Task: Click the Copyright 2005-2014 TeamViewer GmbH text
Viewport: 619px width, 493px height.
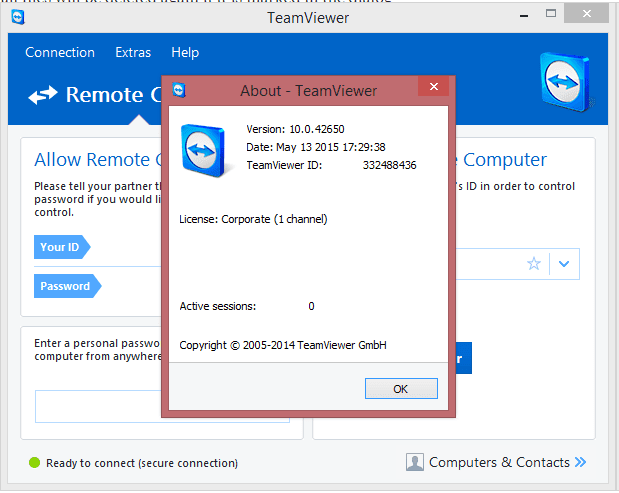Action: 283,345
